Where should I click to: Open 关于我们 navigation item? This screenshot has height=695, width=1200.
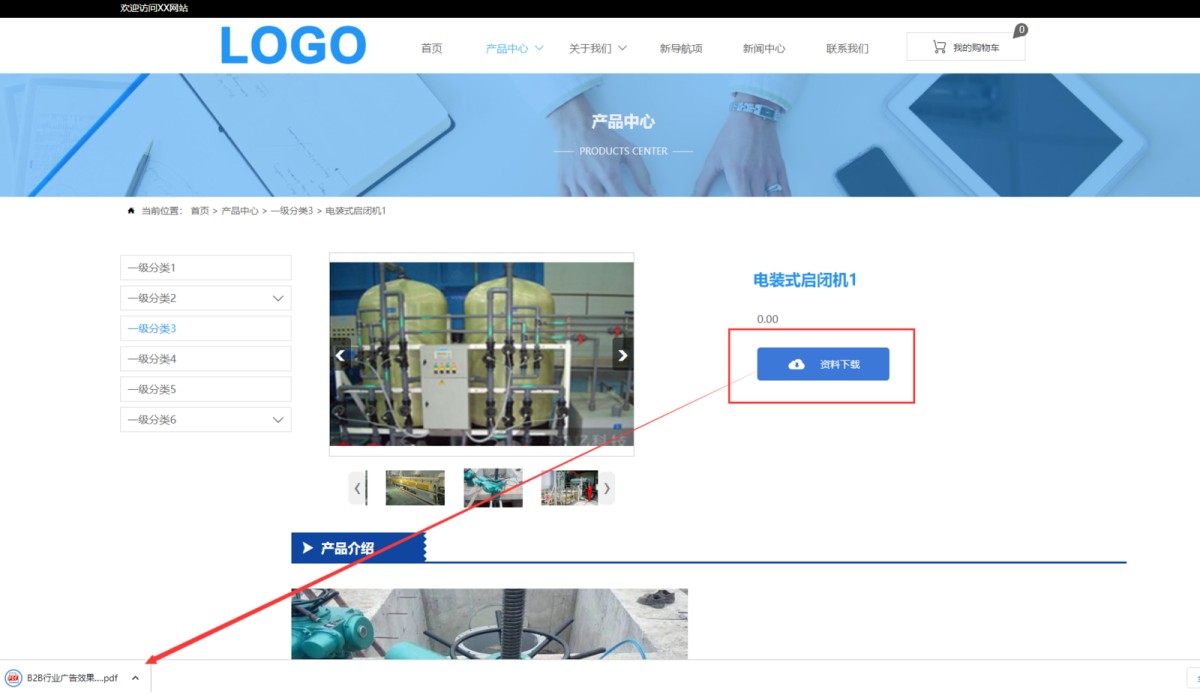point(590,48)
